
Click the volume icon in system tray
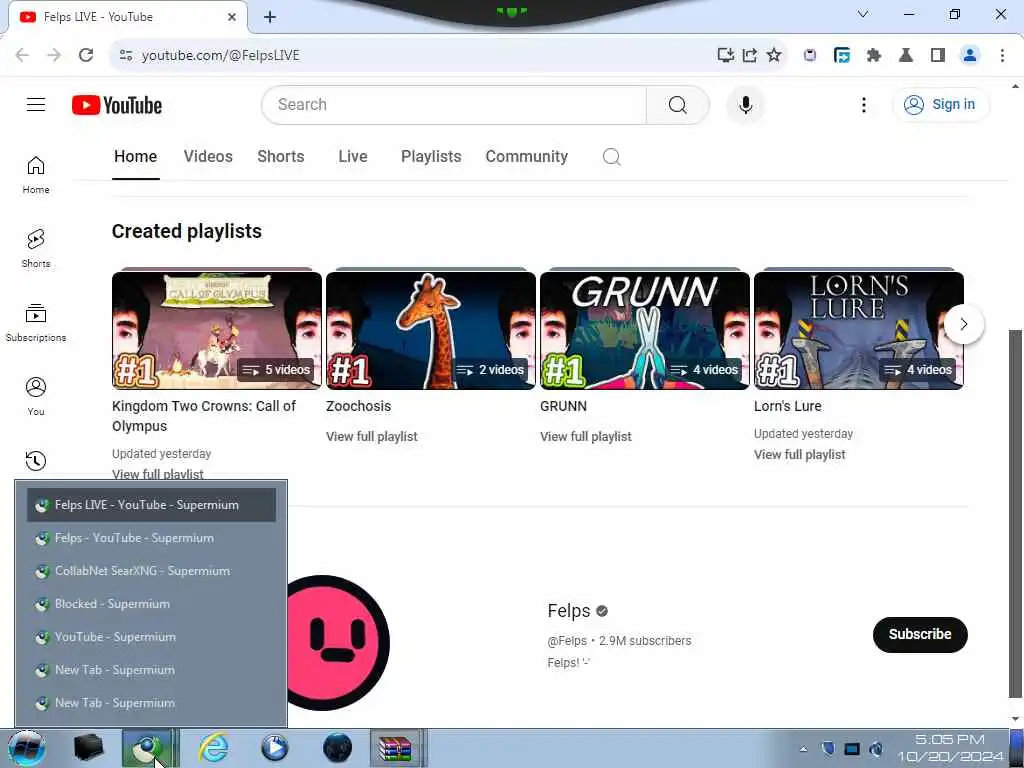point(876,749)
